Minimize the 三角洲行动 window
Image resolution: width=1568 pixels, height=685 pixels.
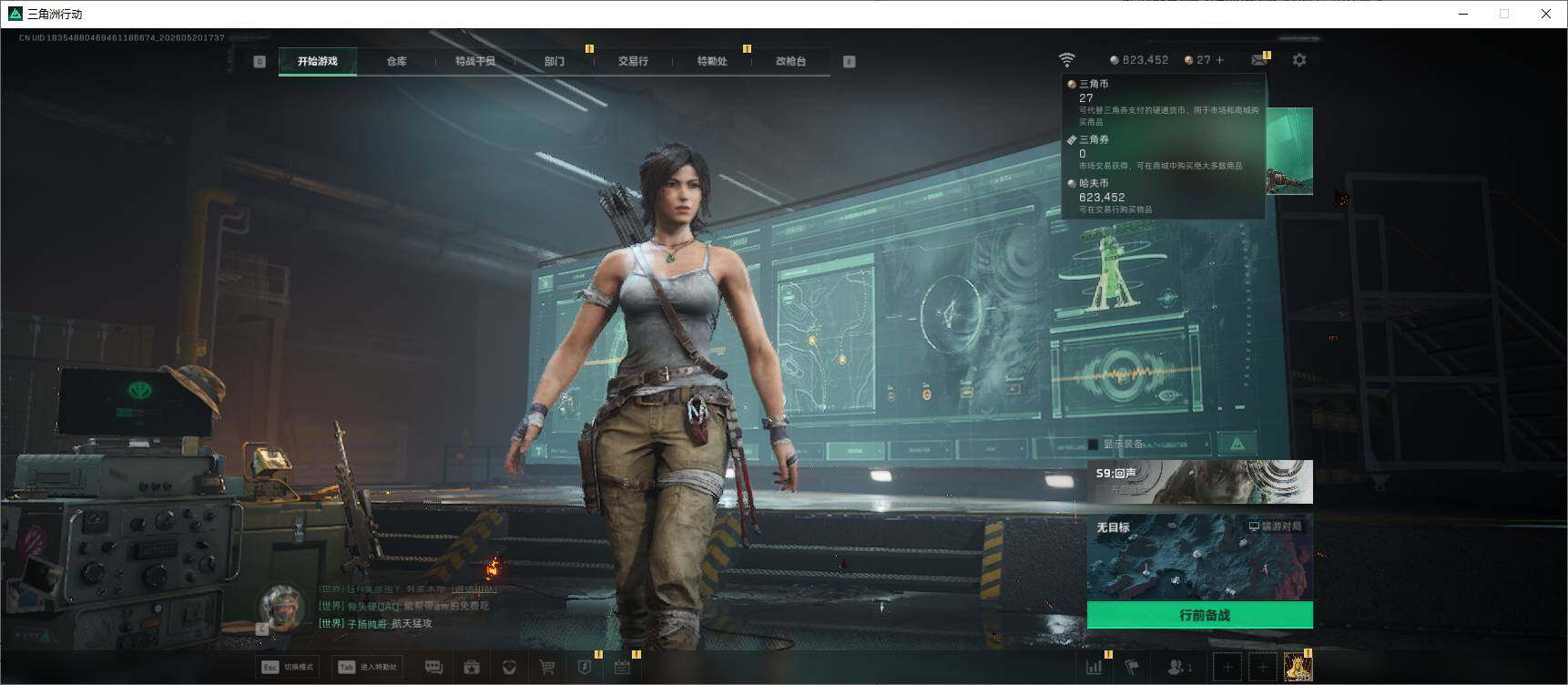(x=1463, y=14)
